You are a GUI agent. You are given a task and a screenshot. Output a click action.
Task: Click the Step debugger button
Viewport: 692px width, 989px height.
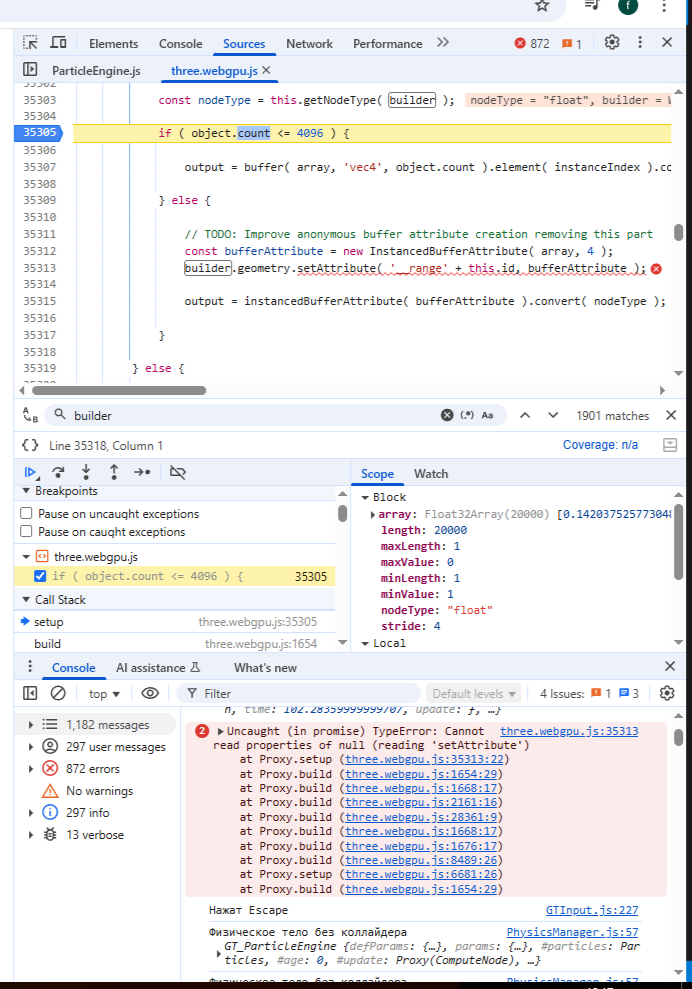(142, 472)
